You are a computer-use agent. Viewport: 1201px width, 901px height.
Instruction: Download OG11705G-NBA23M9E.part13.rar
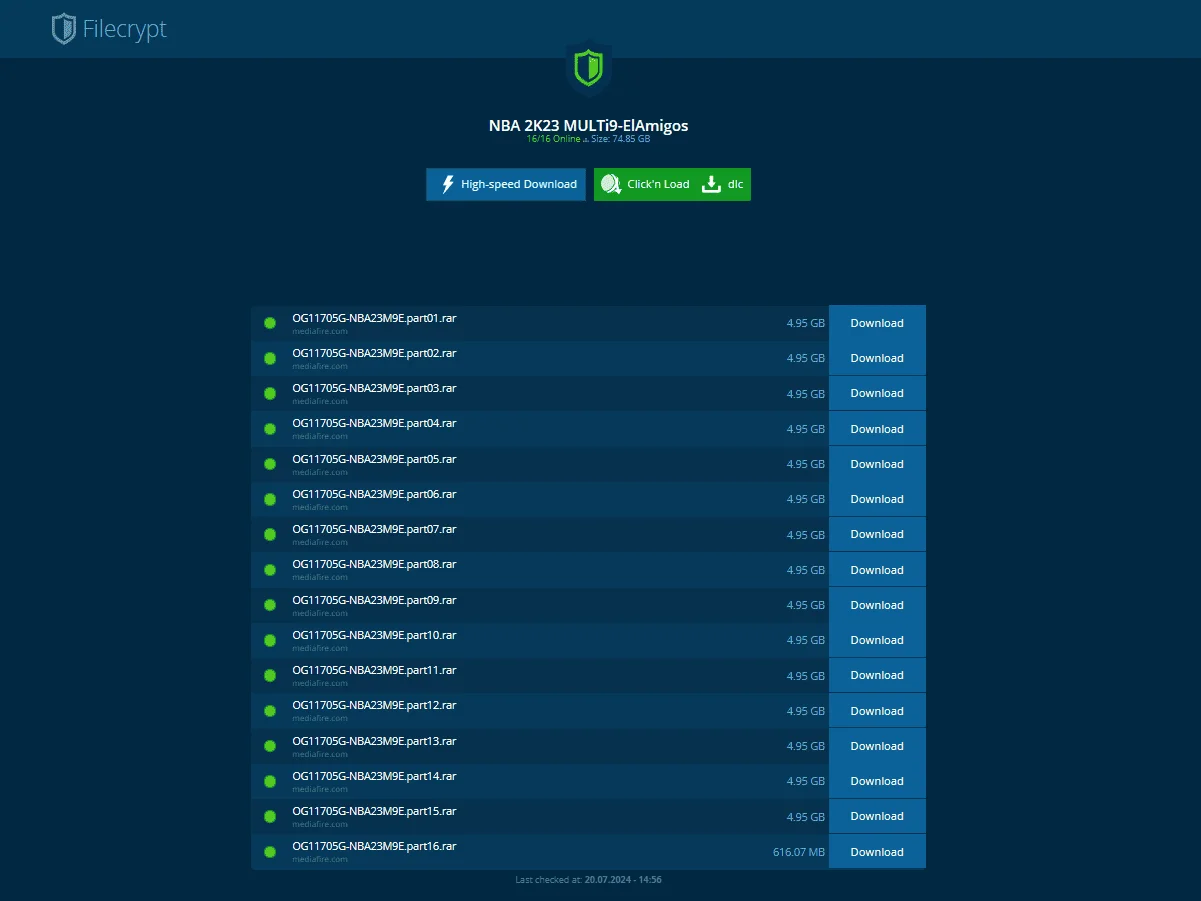click(877, 746)
